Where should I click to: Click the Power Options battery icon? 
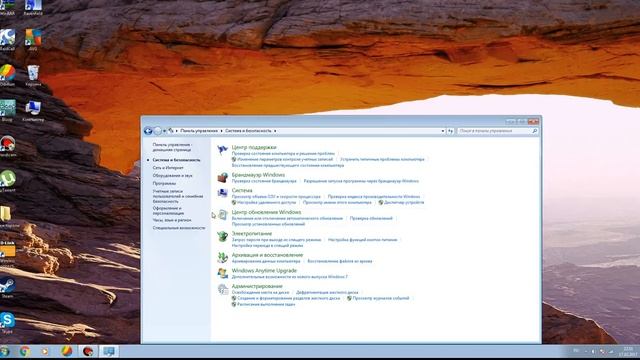point(222,236)
